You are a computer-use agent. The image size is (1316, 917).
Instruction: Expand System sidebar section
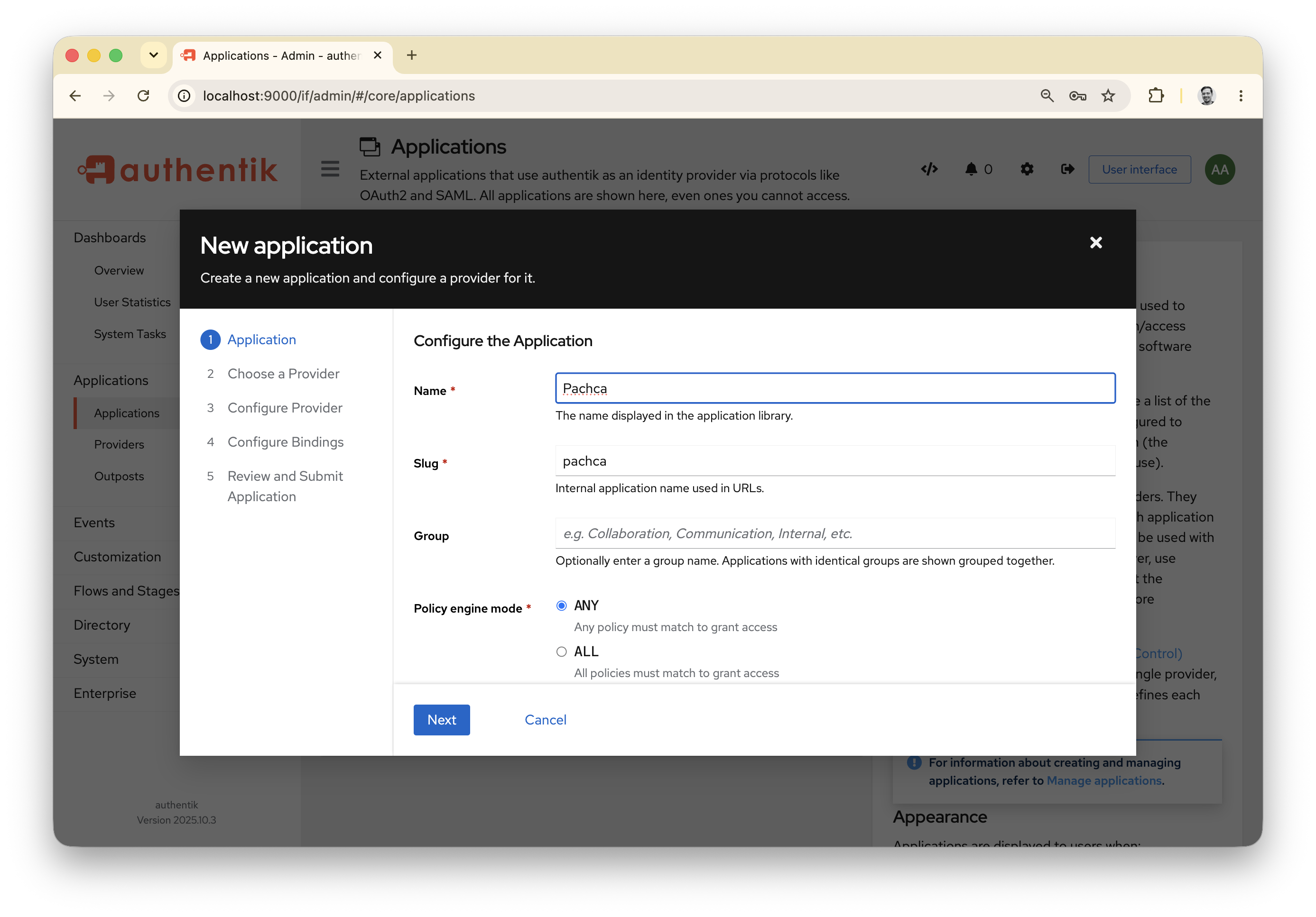click(x=96, y=659)
